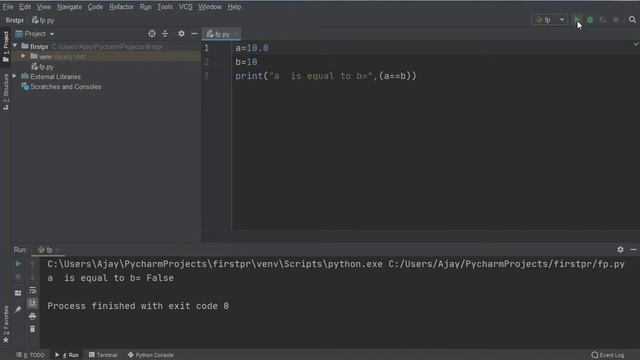Screen dimensions: 640x360
Task: Open Run panel settings gear
Action: [620, 249]
